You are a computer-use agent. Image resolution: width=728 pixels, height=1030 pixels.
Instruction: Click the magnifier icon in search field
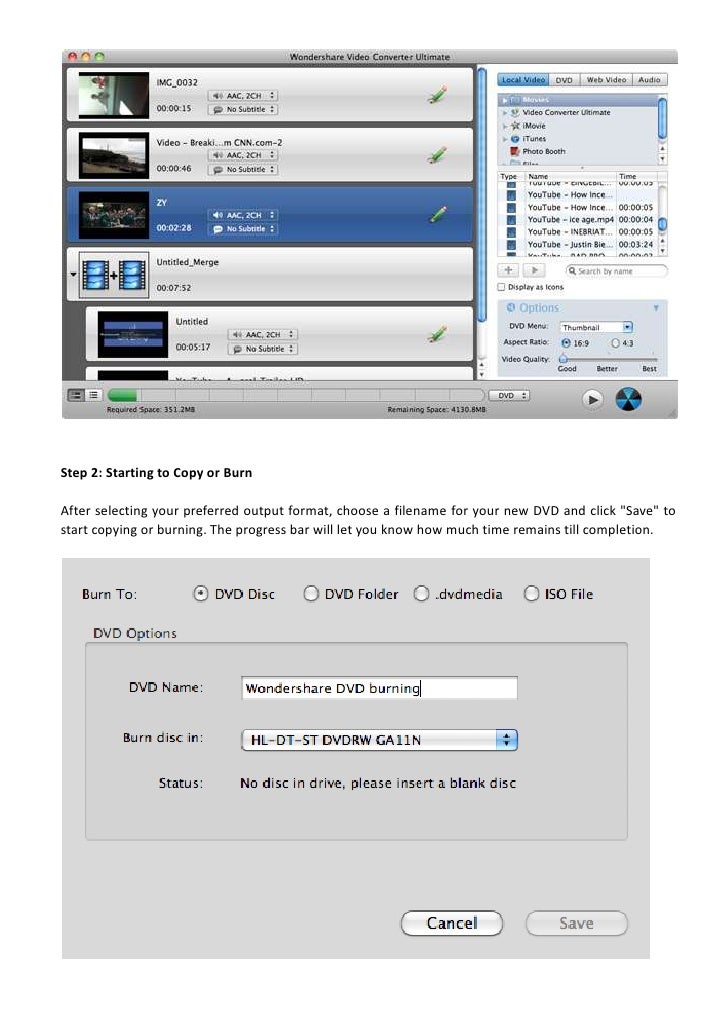click(x=572, y=271)
